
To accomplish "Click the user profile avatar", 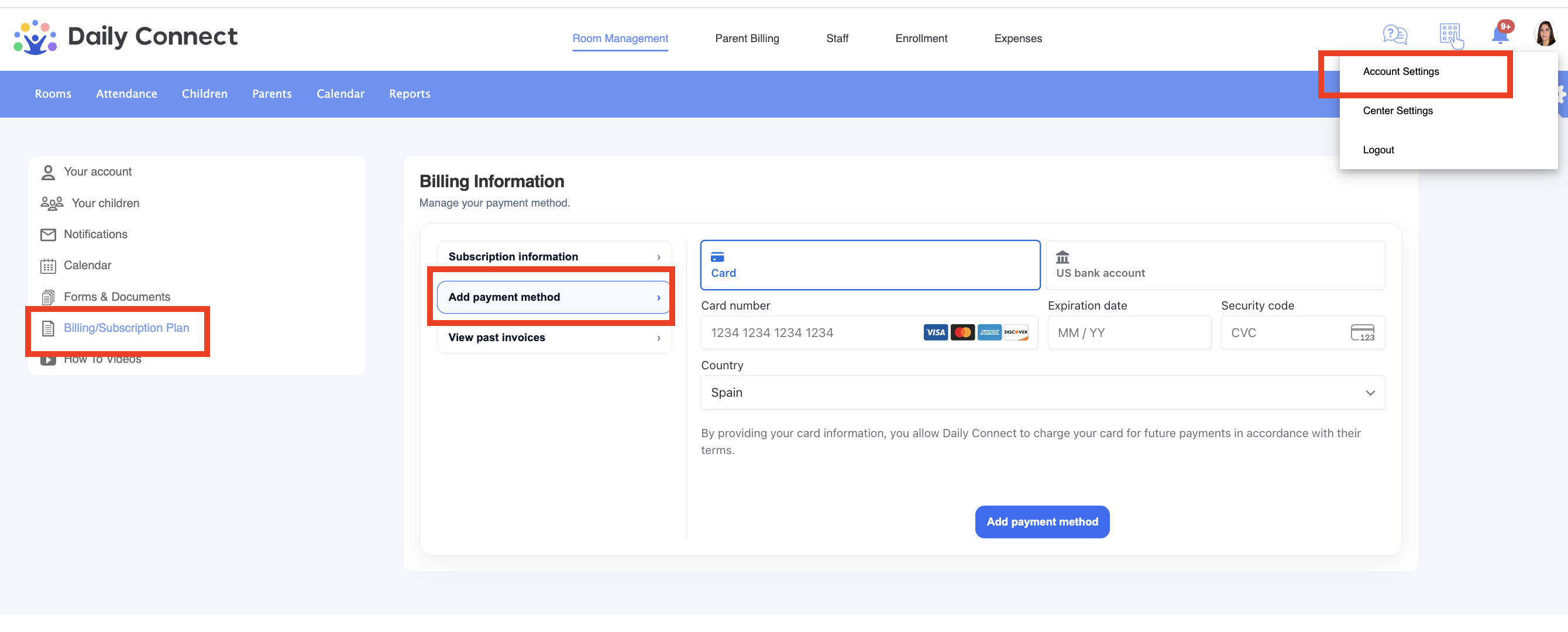I will (1545, 34).
